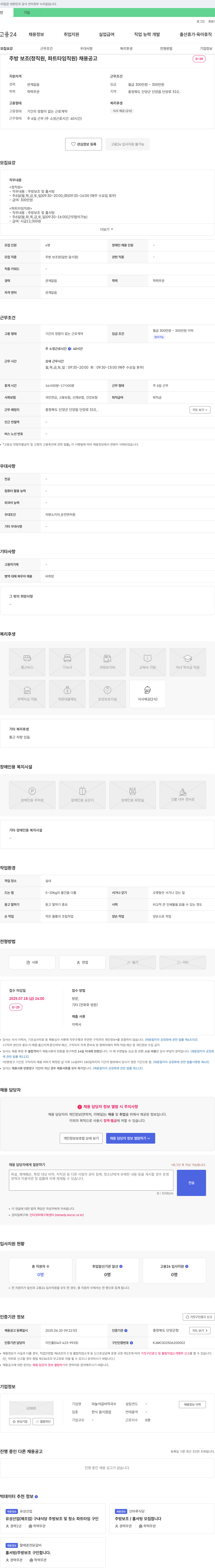Select the 교육비 지원 welfare icon
The width and height of the screenshot is (215, 1568).
coord(147,662)
